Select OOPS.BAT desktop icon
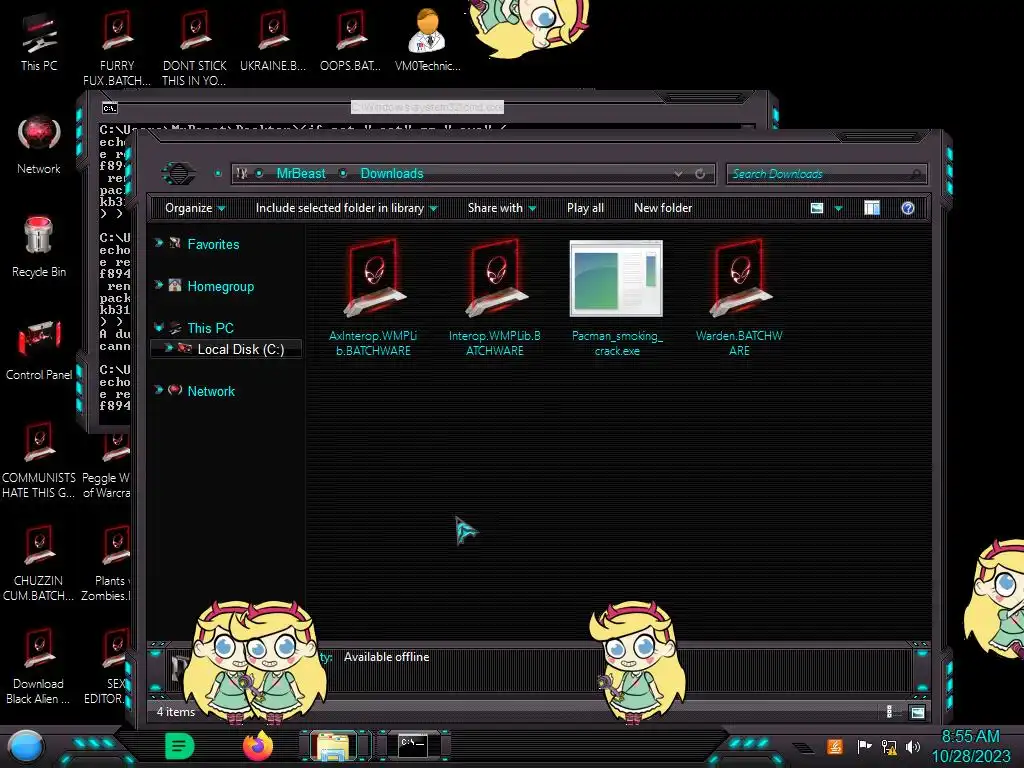This screenshot has width=1024, height=768. 351,40
